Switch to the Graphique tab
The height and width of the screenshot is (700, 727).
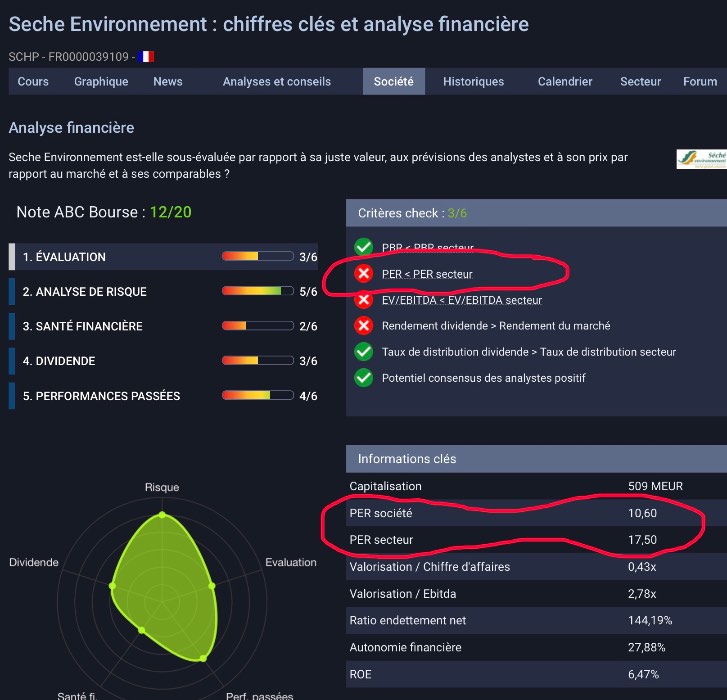pyautogui.click(x=101, y=82)
